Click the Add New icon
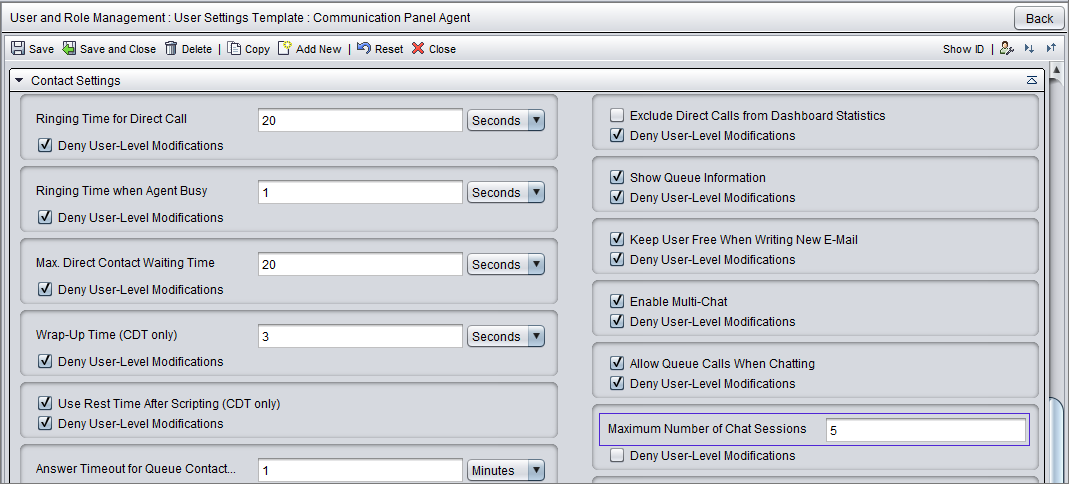Image resolution: width=1069 pixels, height=484 pixels. [285, 48]
